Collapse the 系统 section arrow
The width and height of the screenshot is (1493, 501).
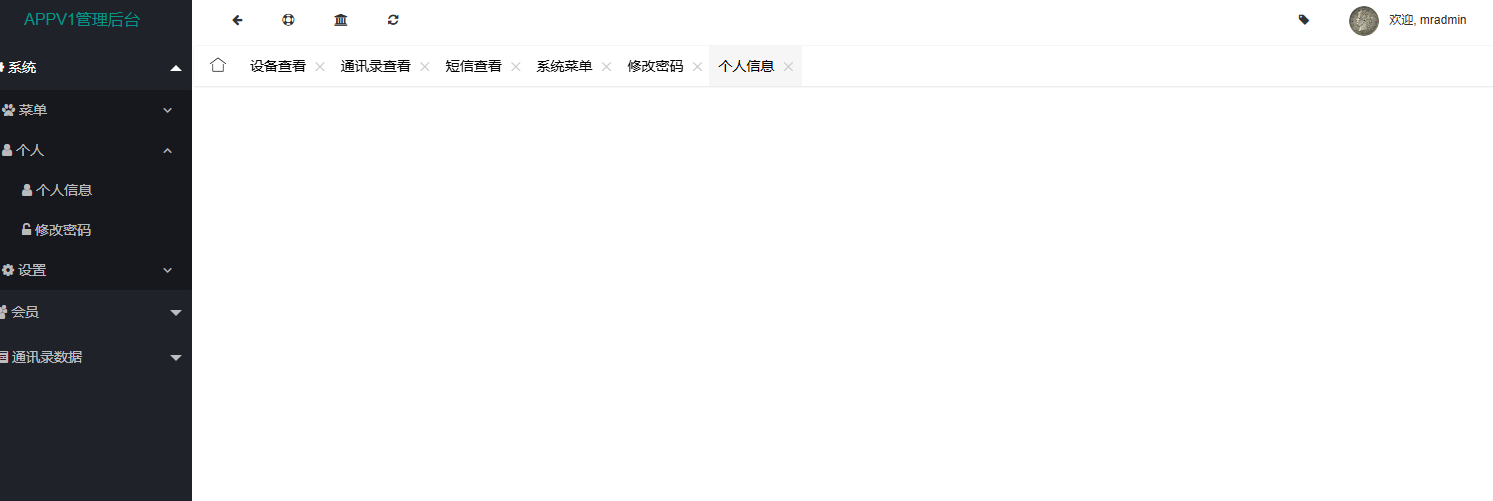pyautogui.click(x=176, y=68)
